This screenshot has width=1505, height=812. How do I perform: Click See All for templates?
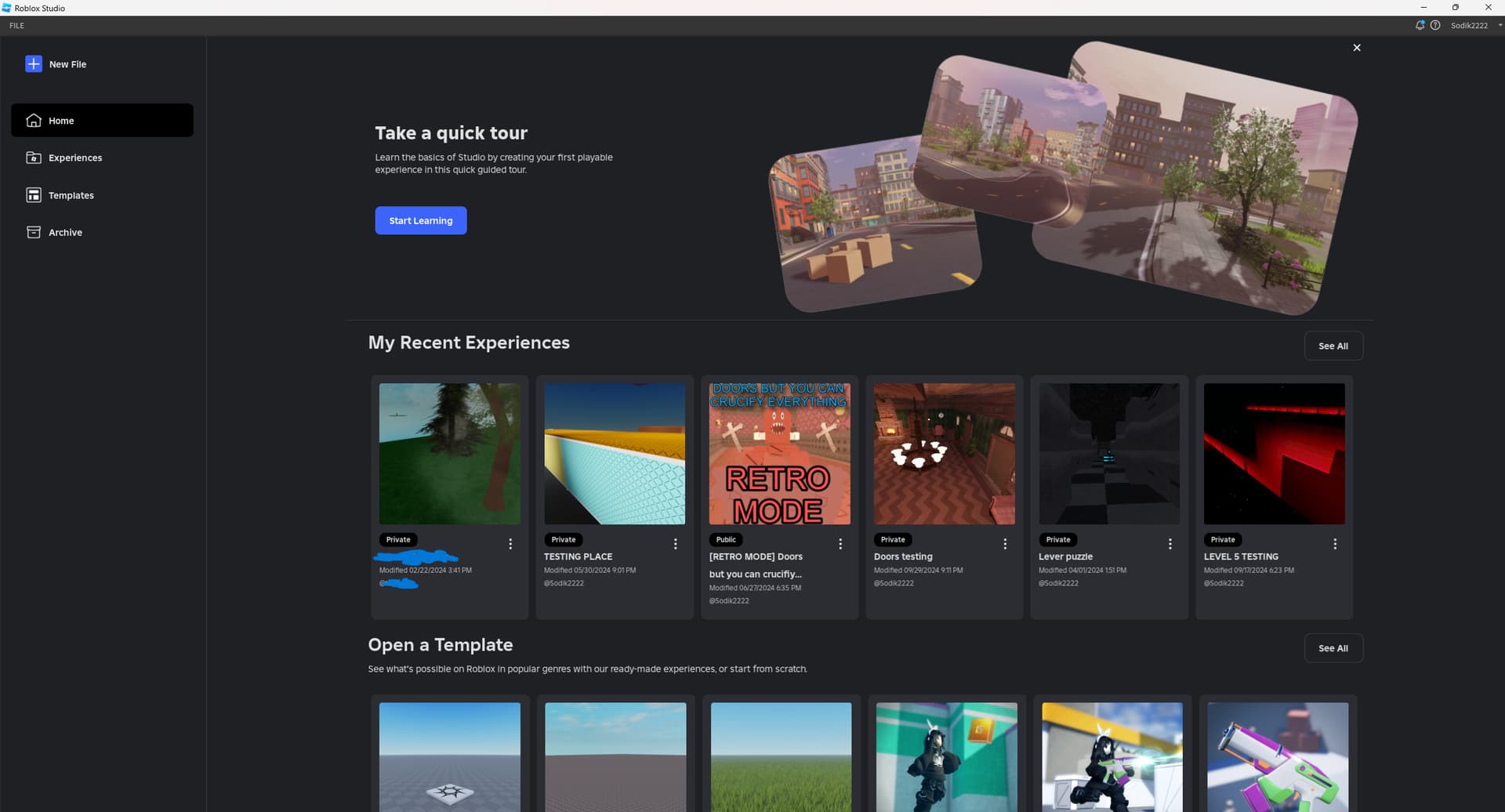(1333, 648)
